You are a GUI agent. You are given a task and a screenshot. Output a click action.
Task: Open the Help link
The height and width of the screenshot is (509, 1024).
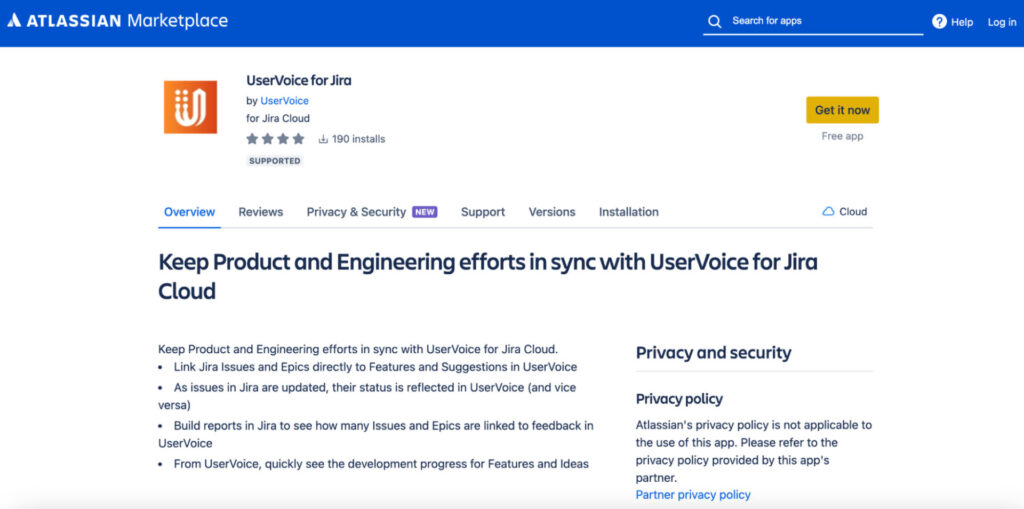[x=961, y=22]
